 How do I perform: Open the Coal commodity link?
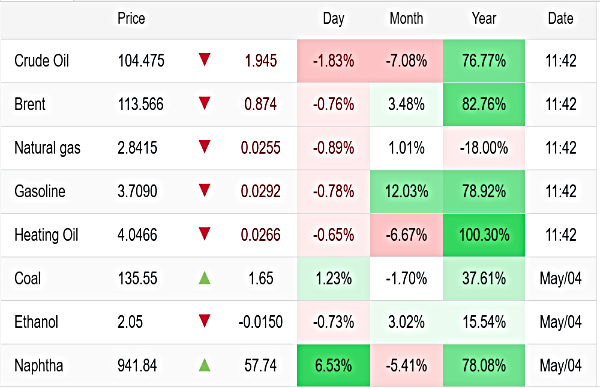[28, 278]
